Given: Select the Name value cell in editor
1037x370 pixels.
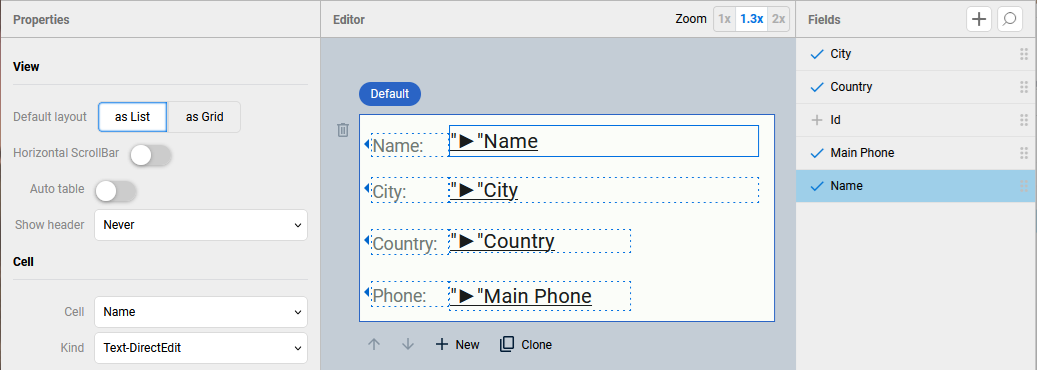Looking at the screenshot, I should pos(604,141).
